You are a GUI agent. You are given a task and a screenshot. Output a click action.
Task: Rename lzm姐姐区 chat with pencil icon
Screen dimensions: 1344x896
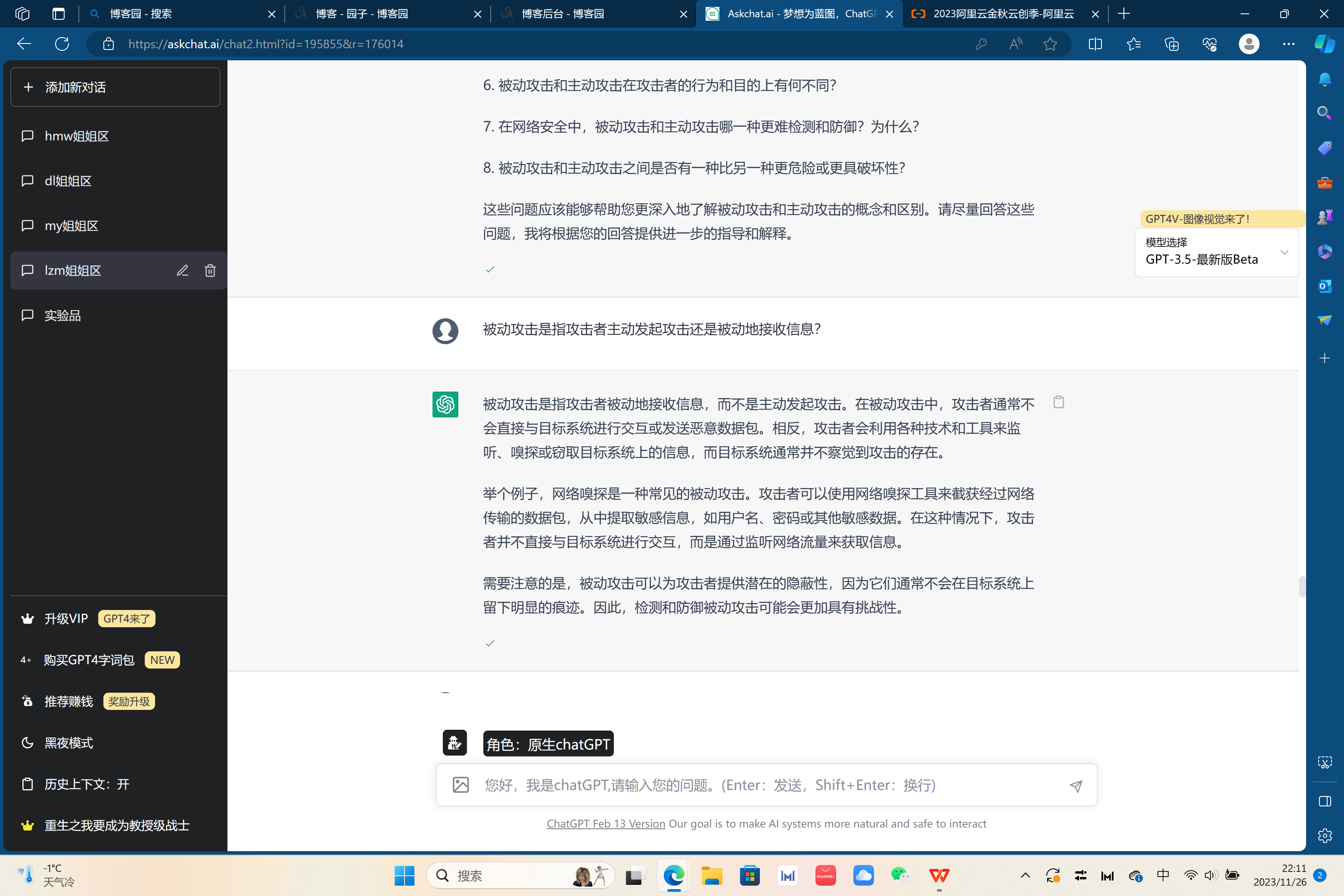coord(182,271)
